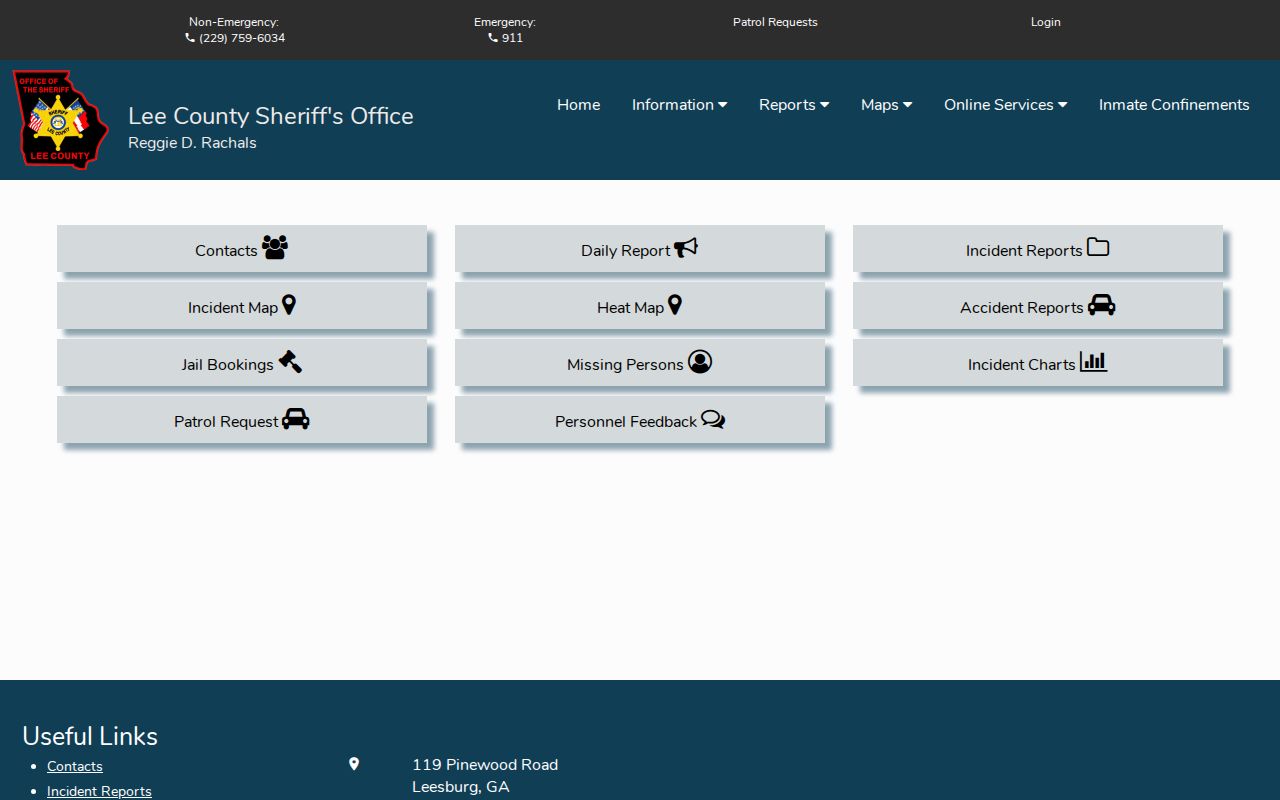Click the people icon beside Contacts
Viewport: 1280px width, 800px height.
(x=275, y=247)
